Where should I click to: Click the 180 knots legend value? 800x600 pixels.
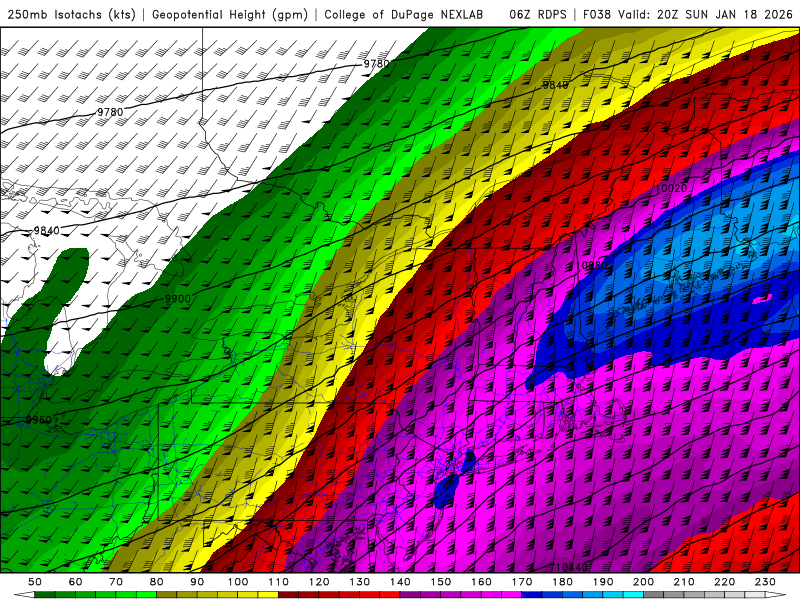[562, 582]
